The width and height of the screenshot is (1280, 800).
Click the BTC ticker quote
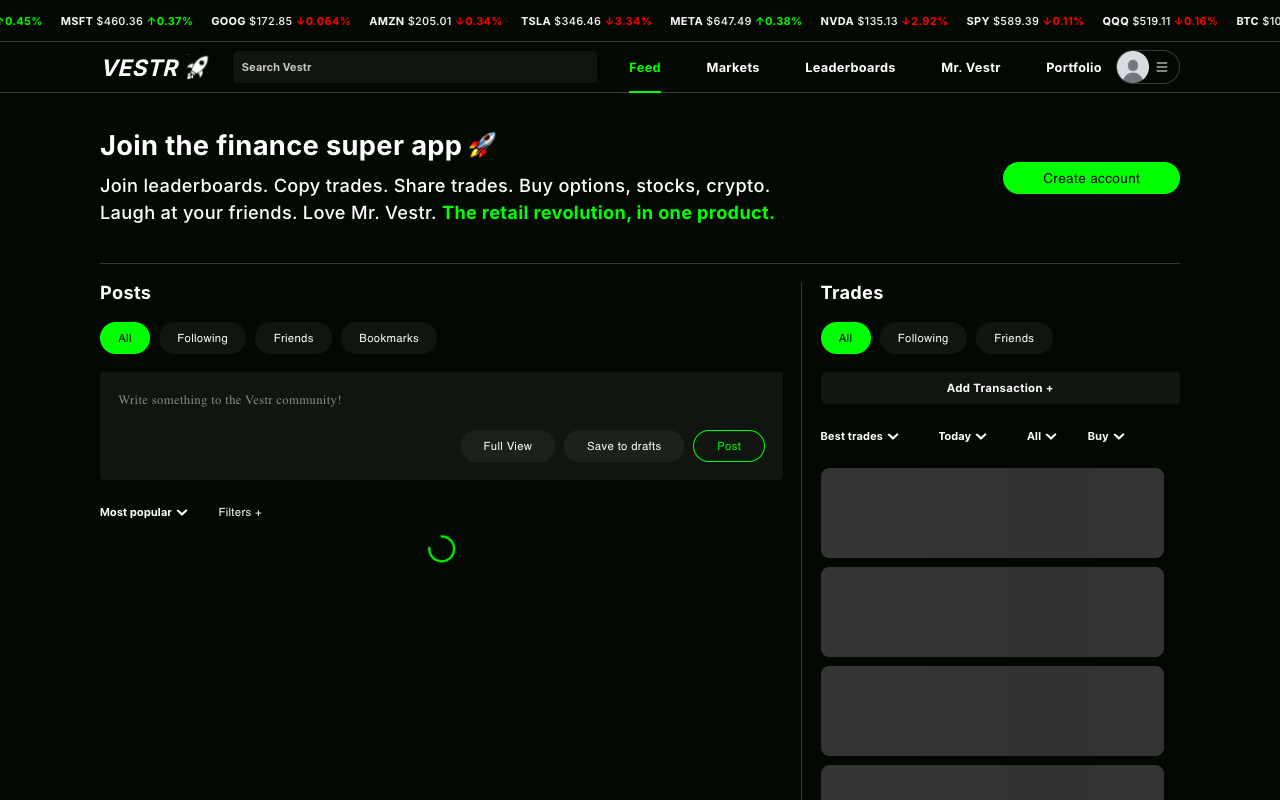point(1257,21)
